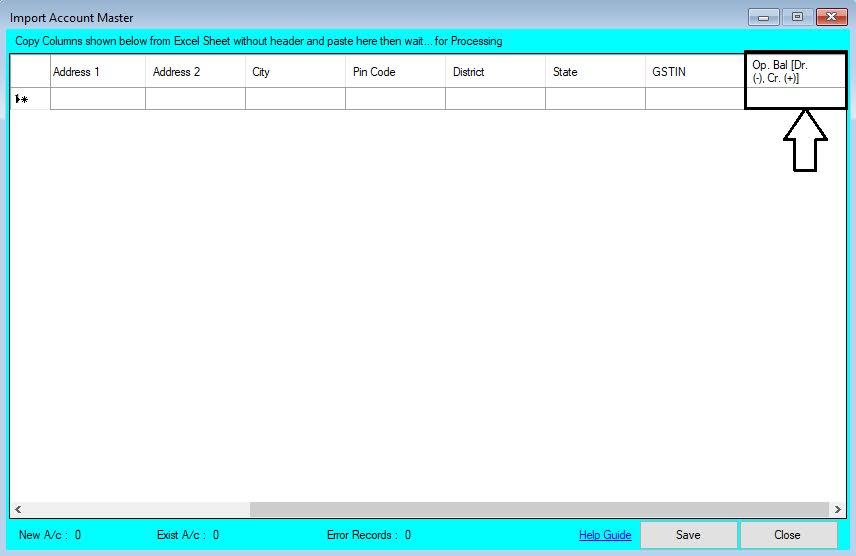Click the empty GSTIN cell
Viewport: 856px width, 556px height.
695,99
